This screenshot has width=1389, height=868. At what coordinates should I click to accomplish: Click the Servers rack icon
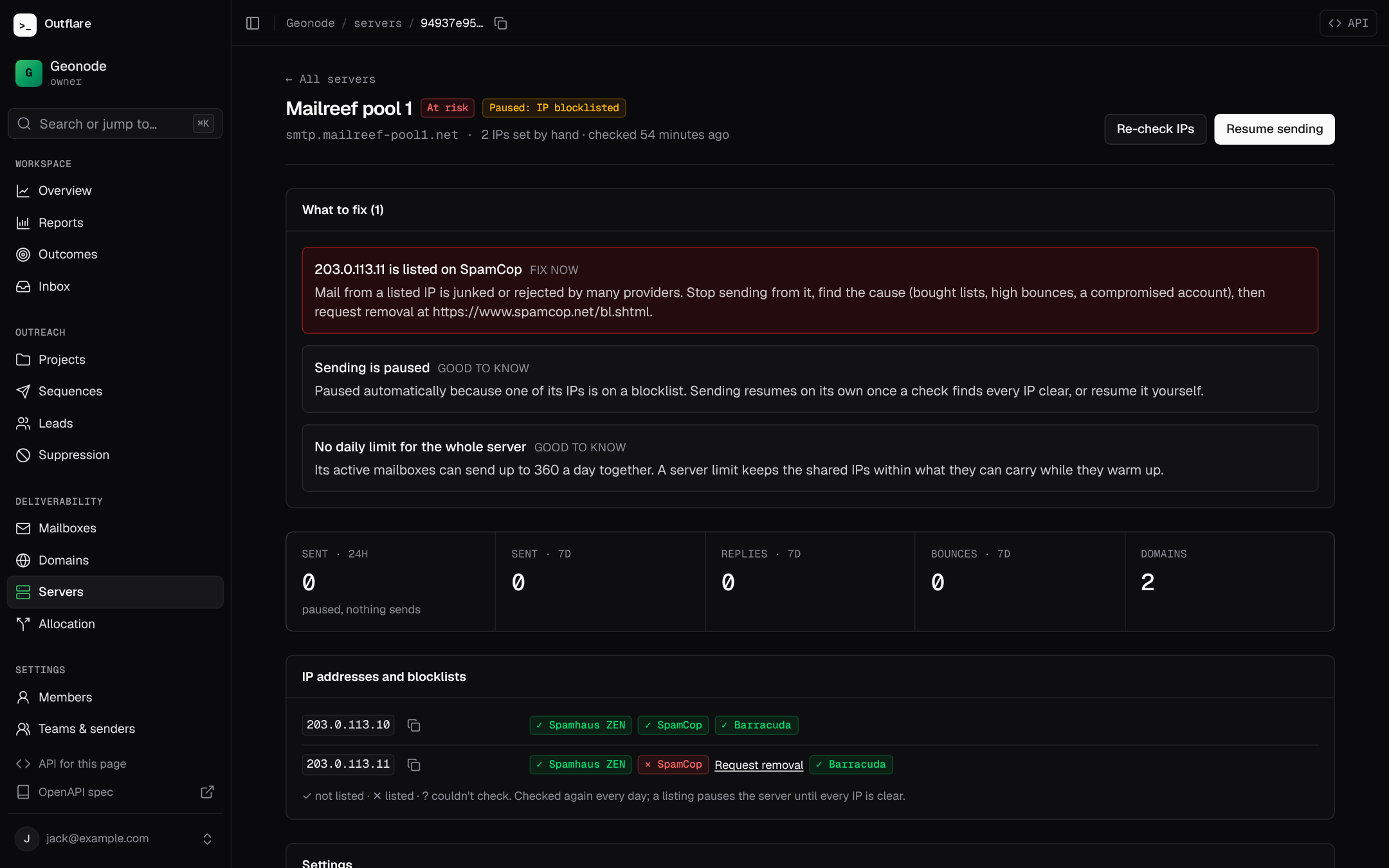coord(23,592)
